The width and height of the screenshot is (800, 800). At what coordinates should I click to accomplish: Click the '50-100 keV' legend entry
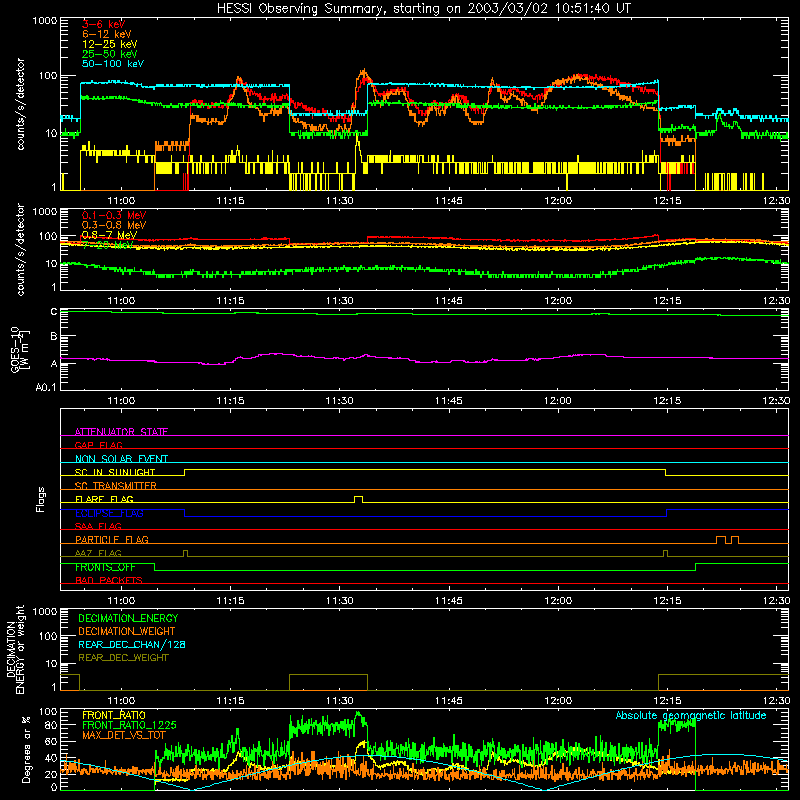(x=113, y=64)
